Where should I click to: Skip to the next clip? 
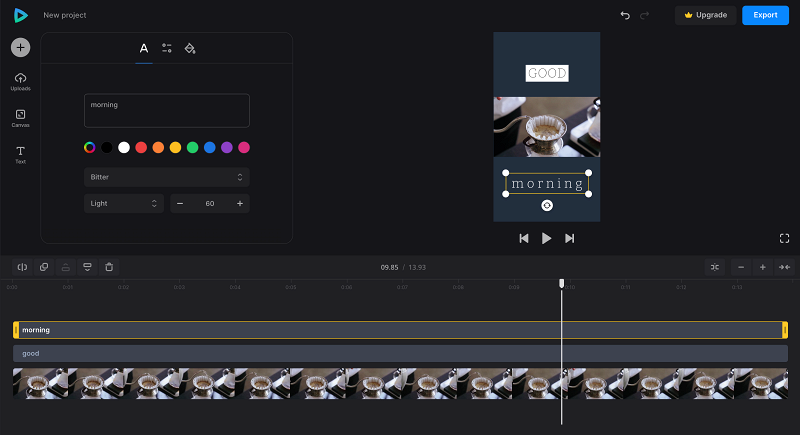point(569,238)
